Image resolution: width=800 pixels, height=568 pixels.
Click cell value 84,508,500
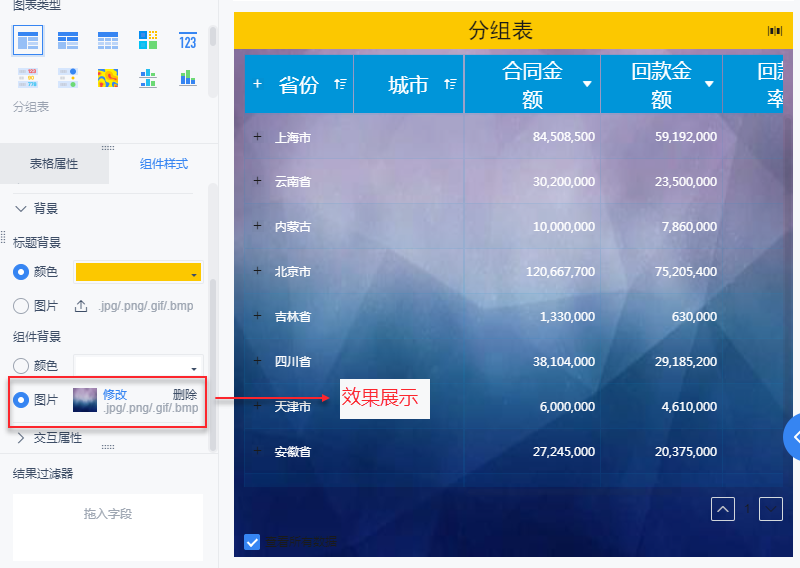click(x=564, y=137)
